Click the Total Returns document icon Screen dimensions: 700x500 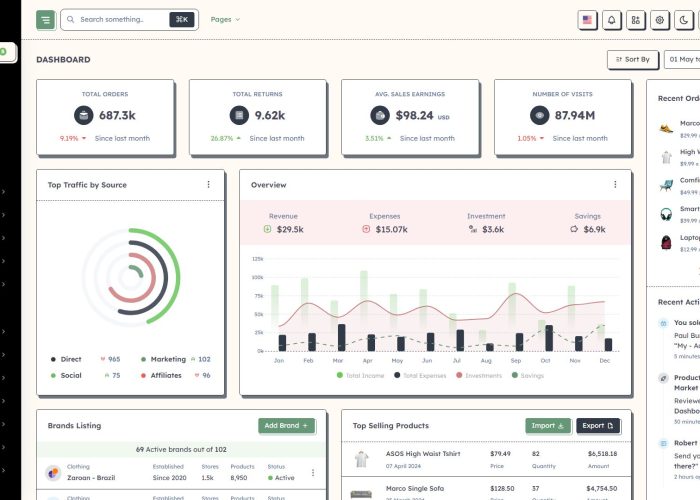(239, 115)
